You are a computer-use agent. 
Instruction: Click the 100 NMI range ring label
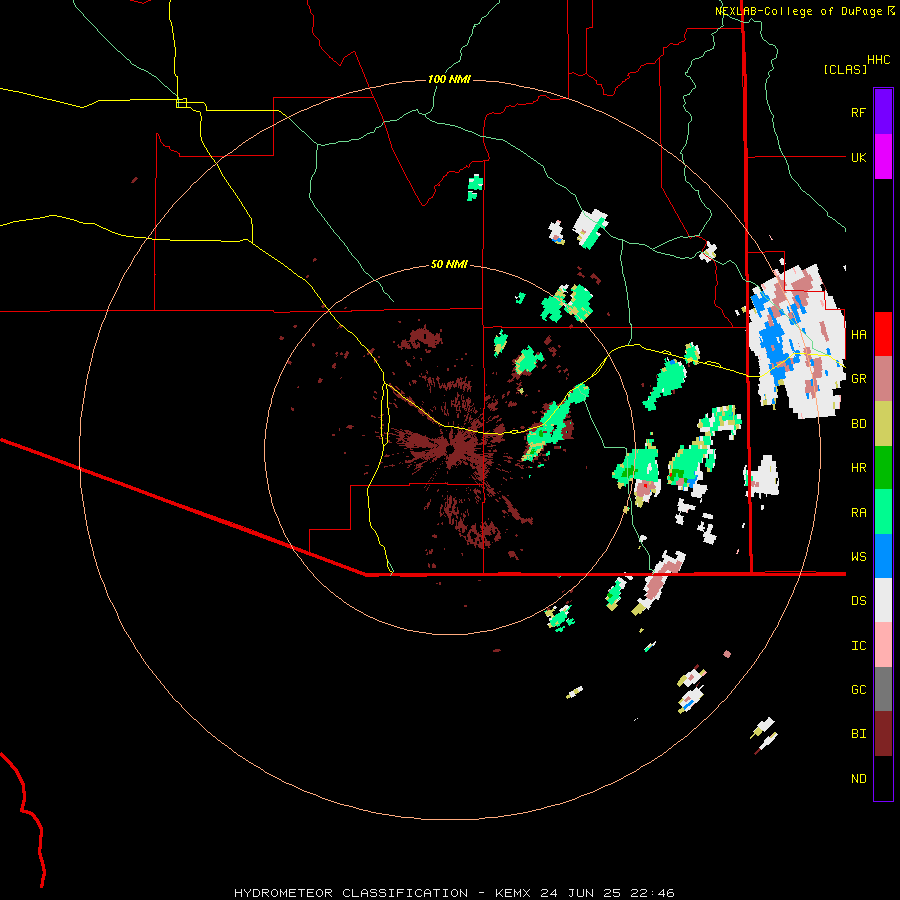[x=449, y=79]
